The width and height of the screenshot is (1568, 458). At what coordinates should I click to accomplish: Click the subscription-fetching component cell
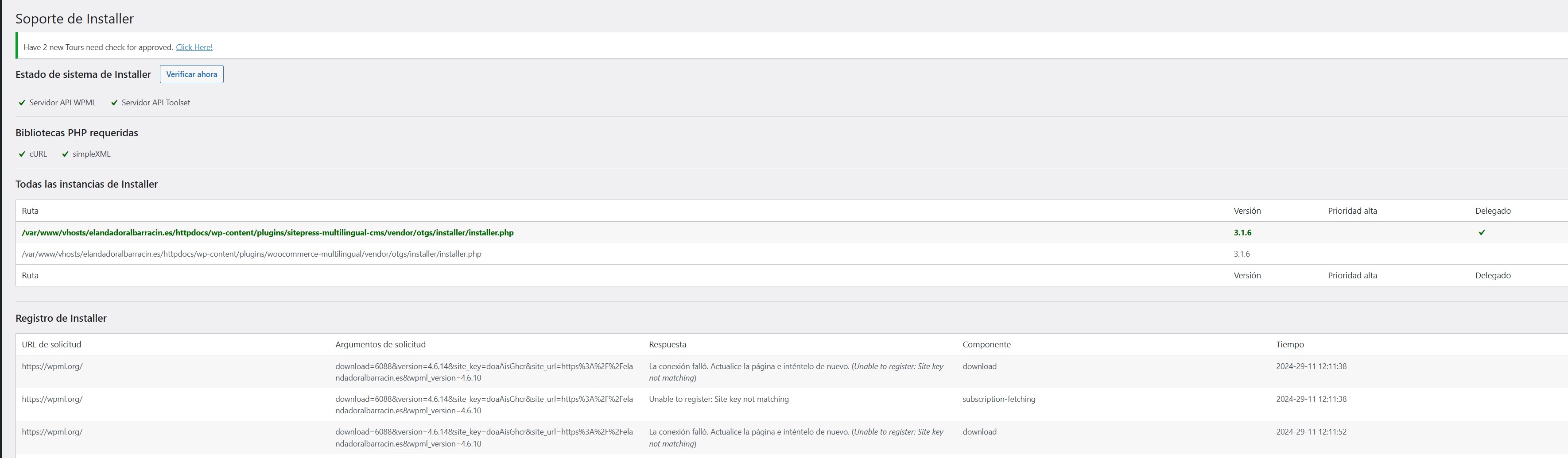point(998,400)
